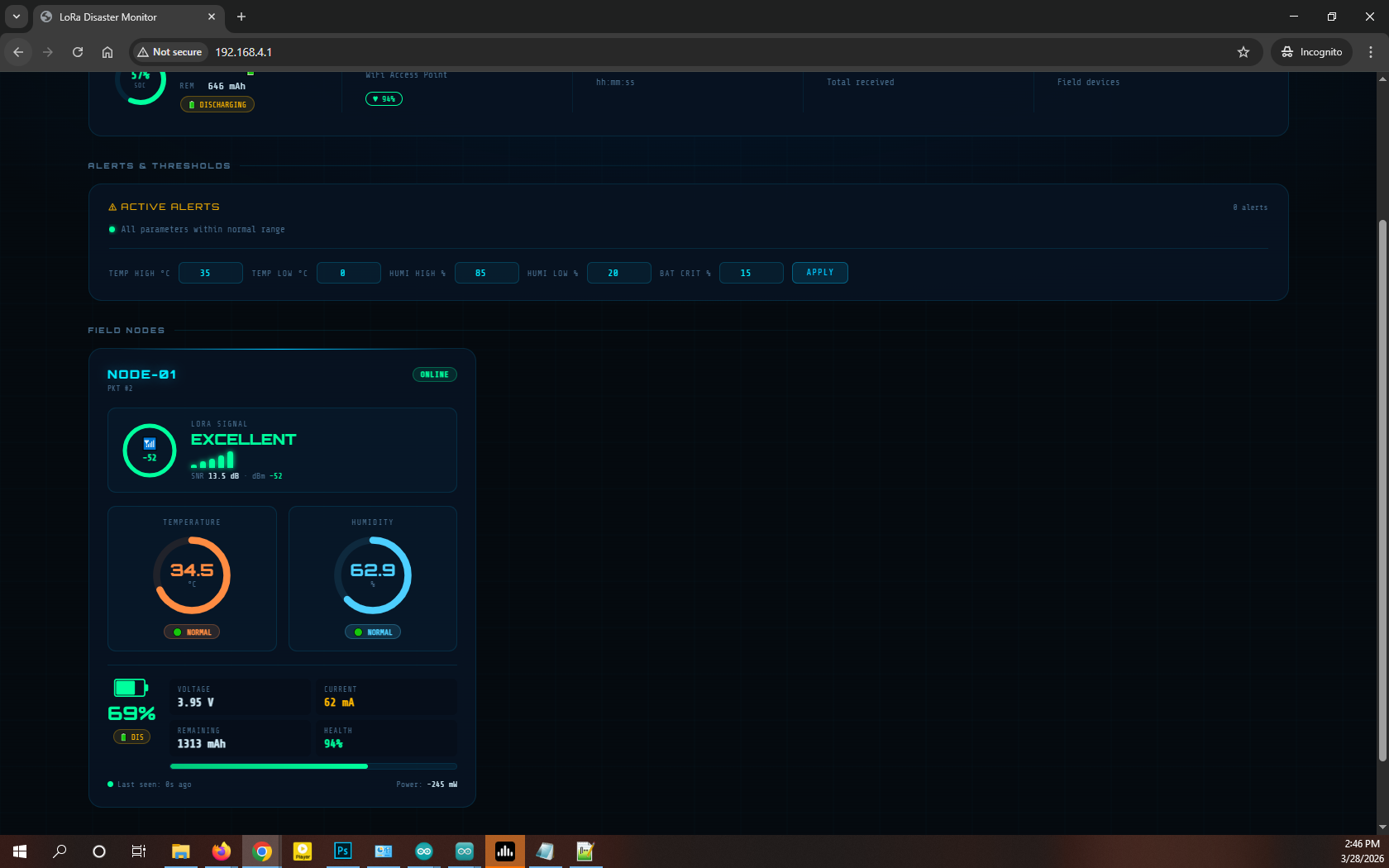Image resolution: width=1389 pixels, height=868 pixels.
Task: Click the SNR 13.5 dB reading
Action: [215, 476]
